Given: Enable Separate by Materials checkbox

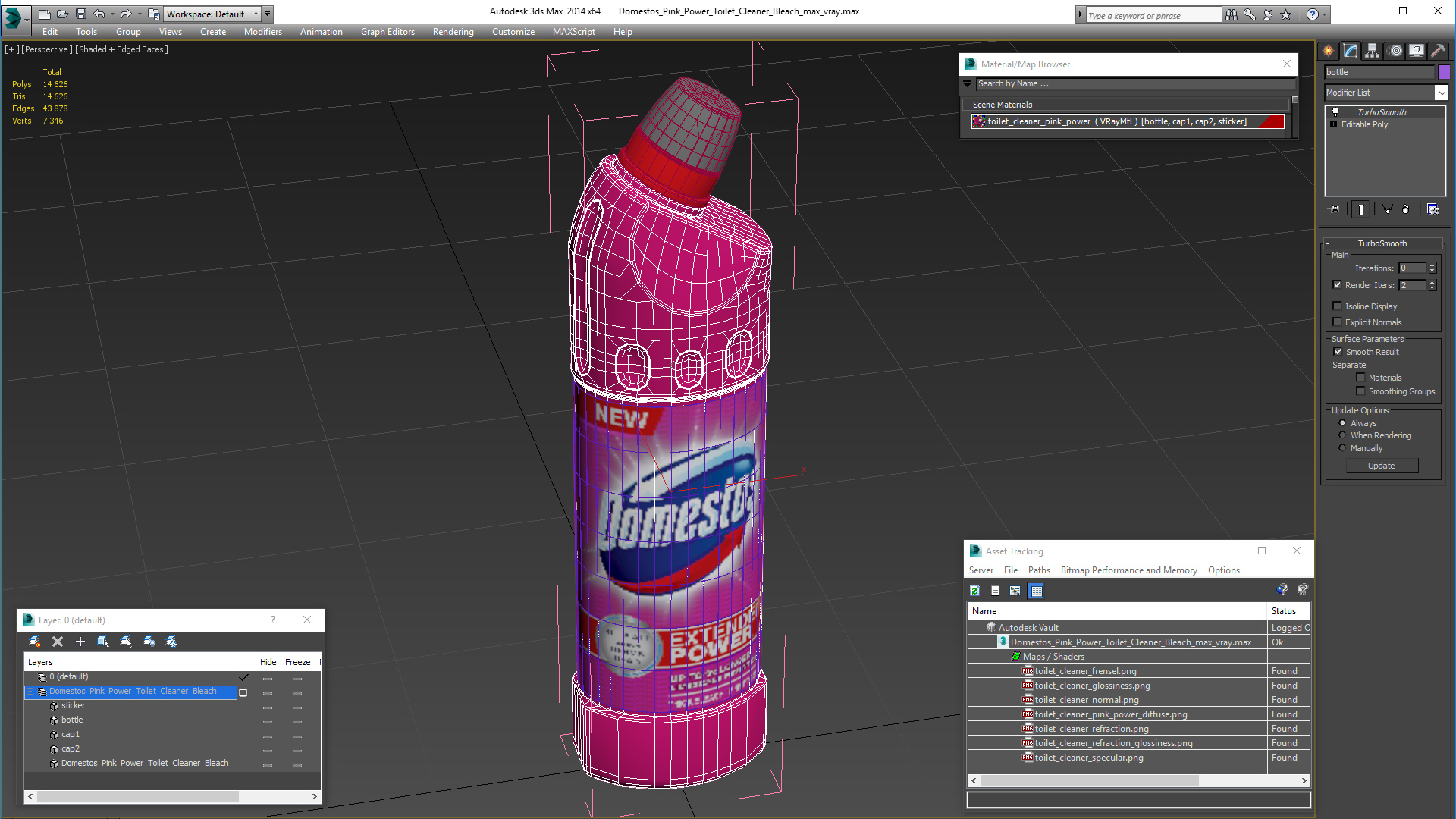Looking at the screenshot, I should pyautogui.click(x=1360, y=378).
